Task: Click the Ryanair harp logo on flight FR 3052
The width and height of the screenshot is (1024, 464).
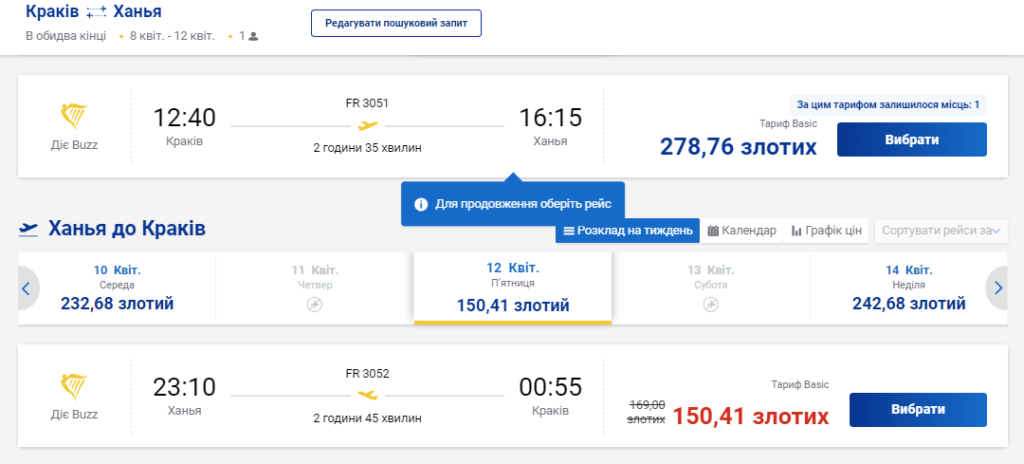Action: pos(74,387)
